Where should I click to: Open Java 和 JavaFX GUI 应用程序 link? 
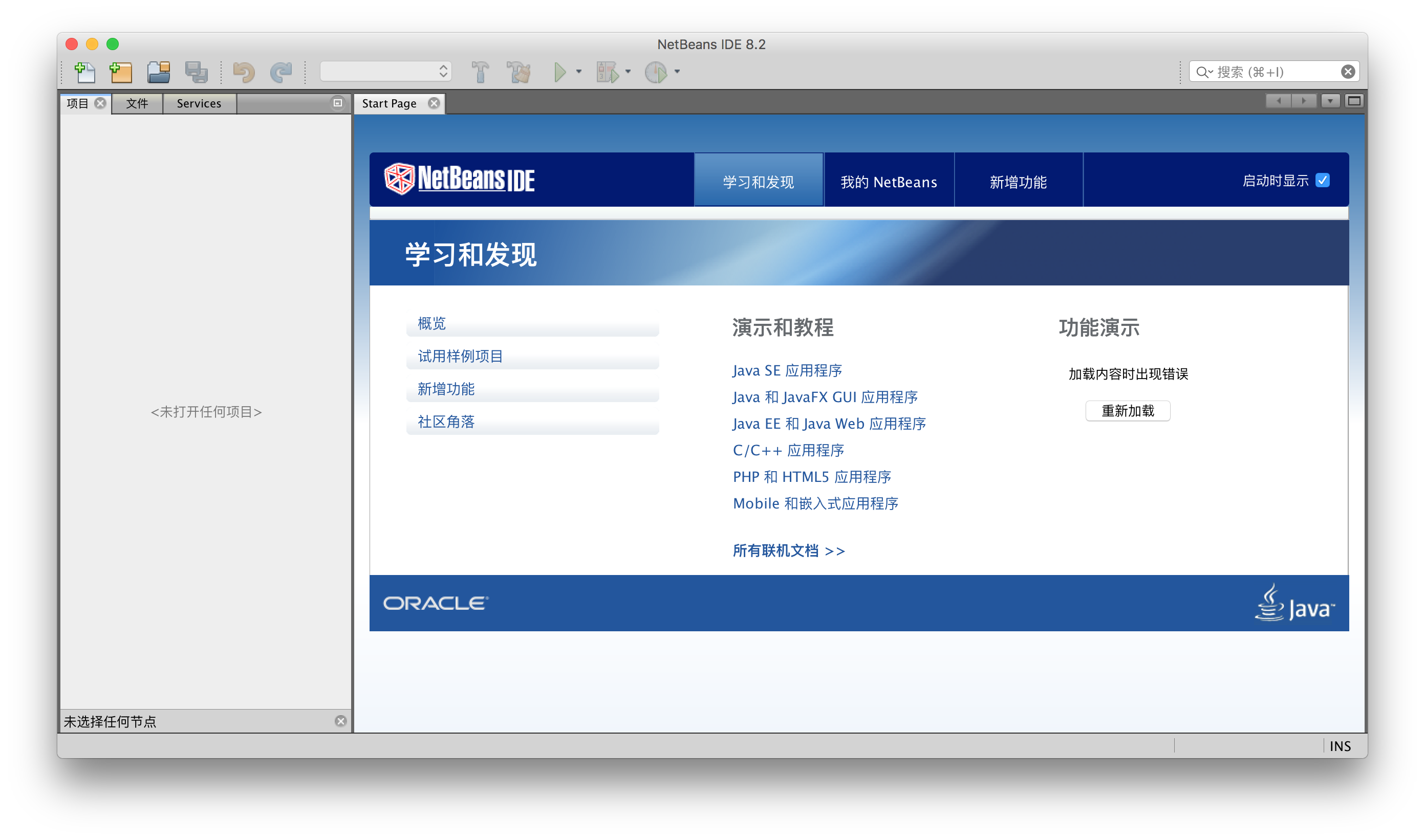(x=825, y=397)
